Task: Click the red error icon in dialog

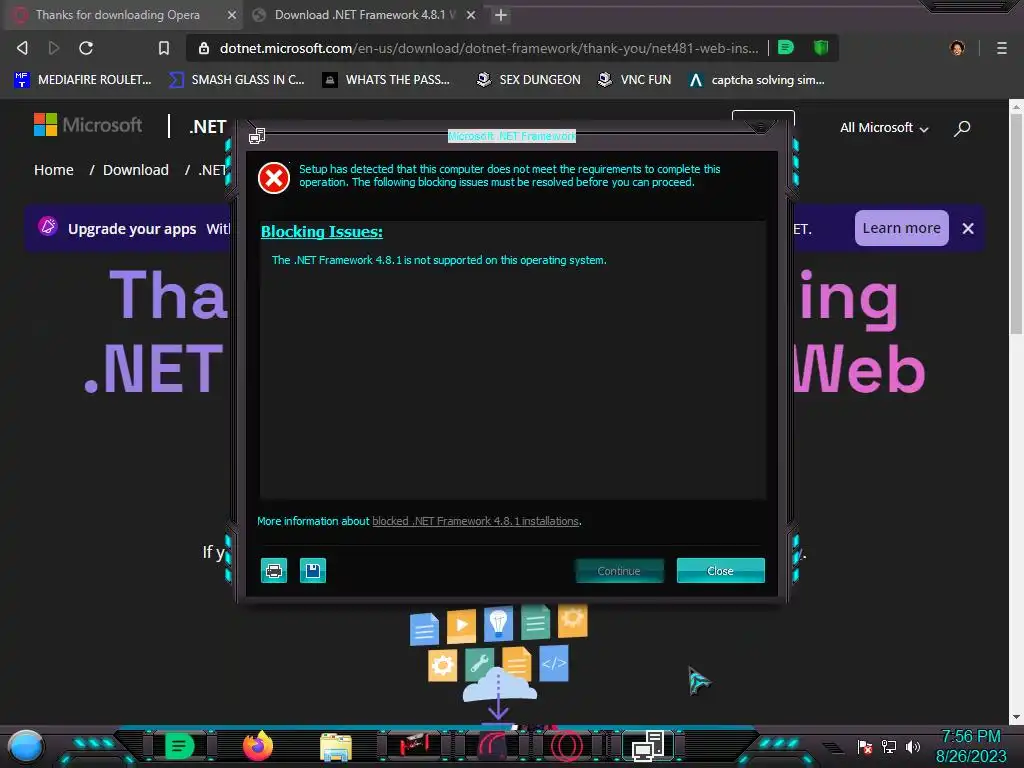Action: coord(274,178)
